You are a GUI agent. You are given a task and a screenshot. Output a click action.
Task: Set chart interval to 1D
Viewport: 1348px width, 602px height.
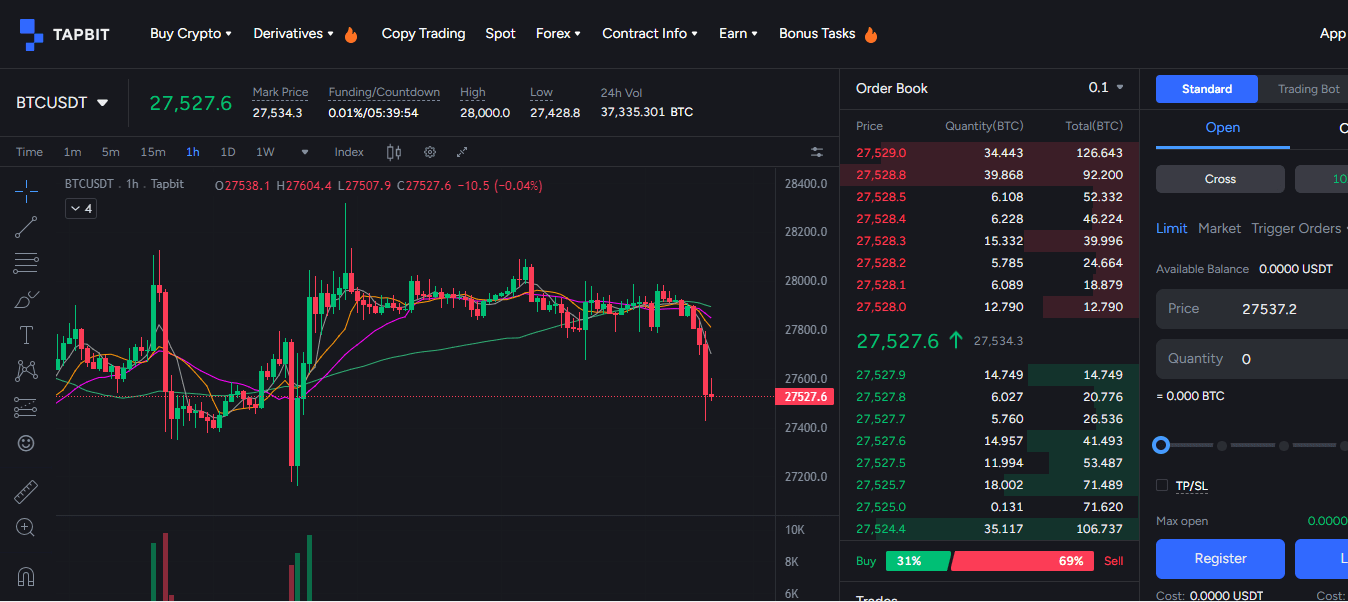point(228,152)
